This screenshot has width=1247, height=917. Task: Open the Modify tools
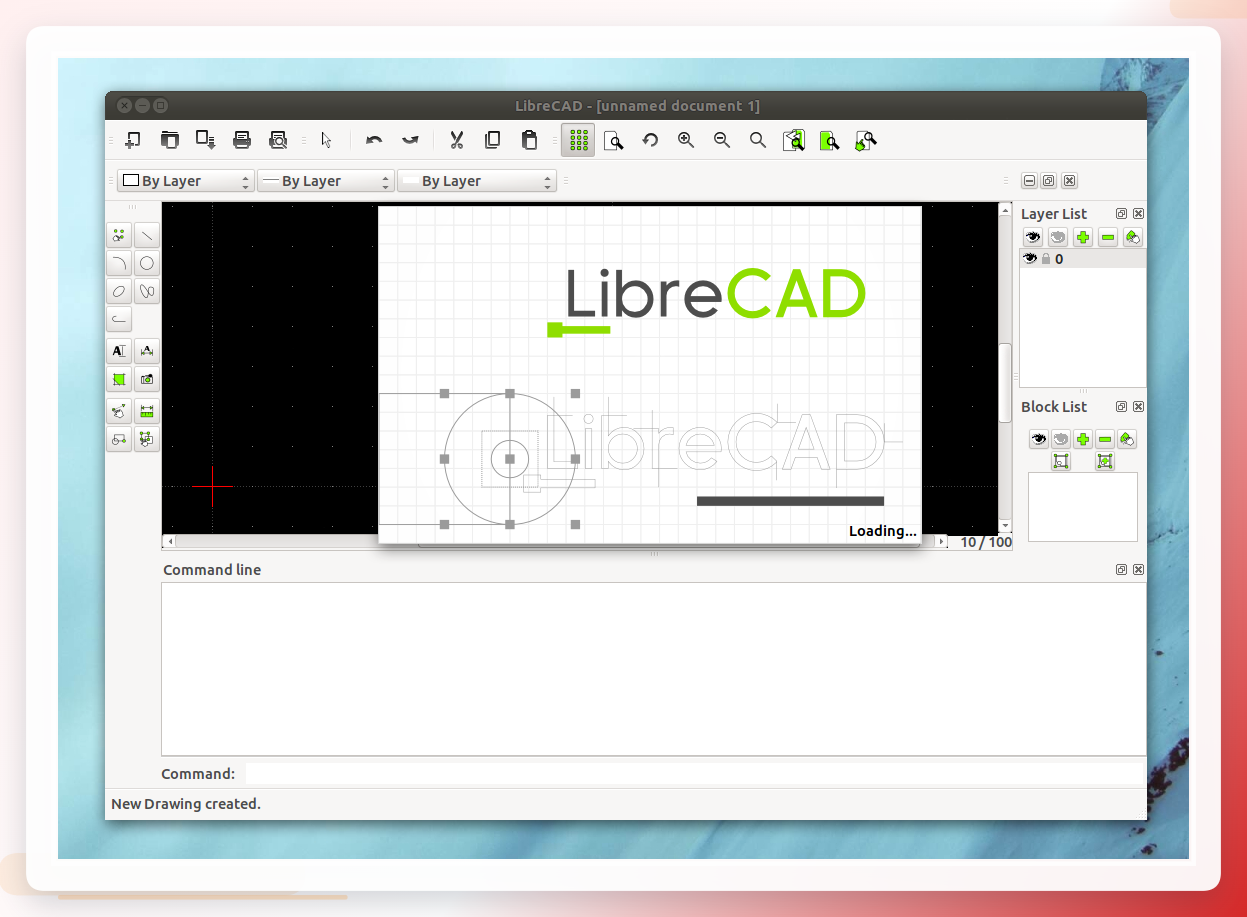tap(119, 411)
